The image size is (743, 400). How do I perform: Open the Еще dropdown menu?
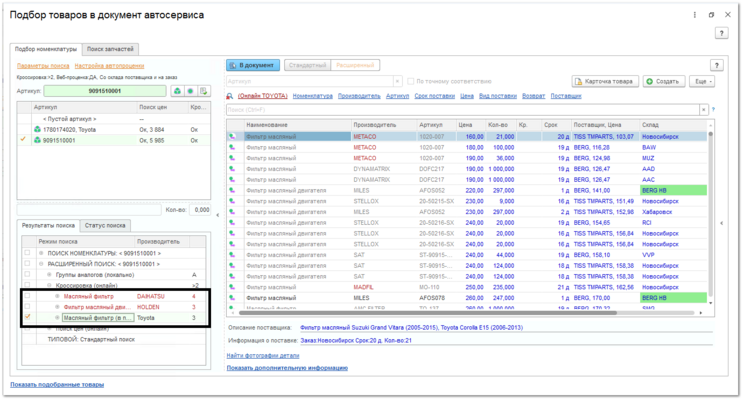coord(702,82)
